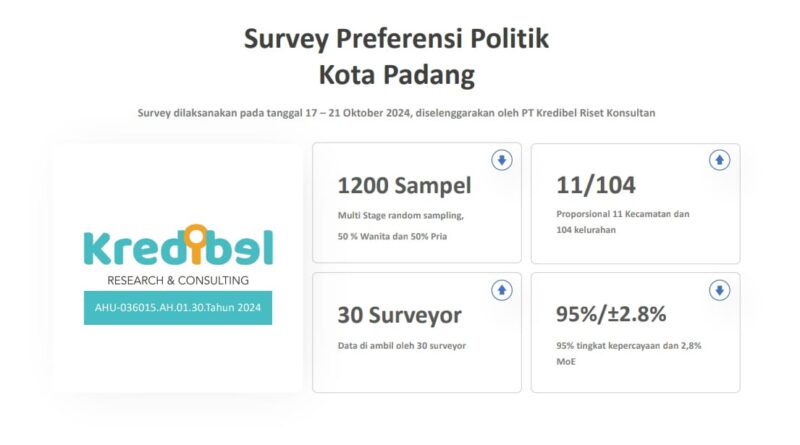Click the up arrow icon in 11/104 card
Image resolution: width=800 pixels, height=445 pixels.
[x=719, y=160]
